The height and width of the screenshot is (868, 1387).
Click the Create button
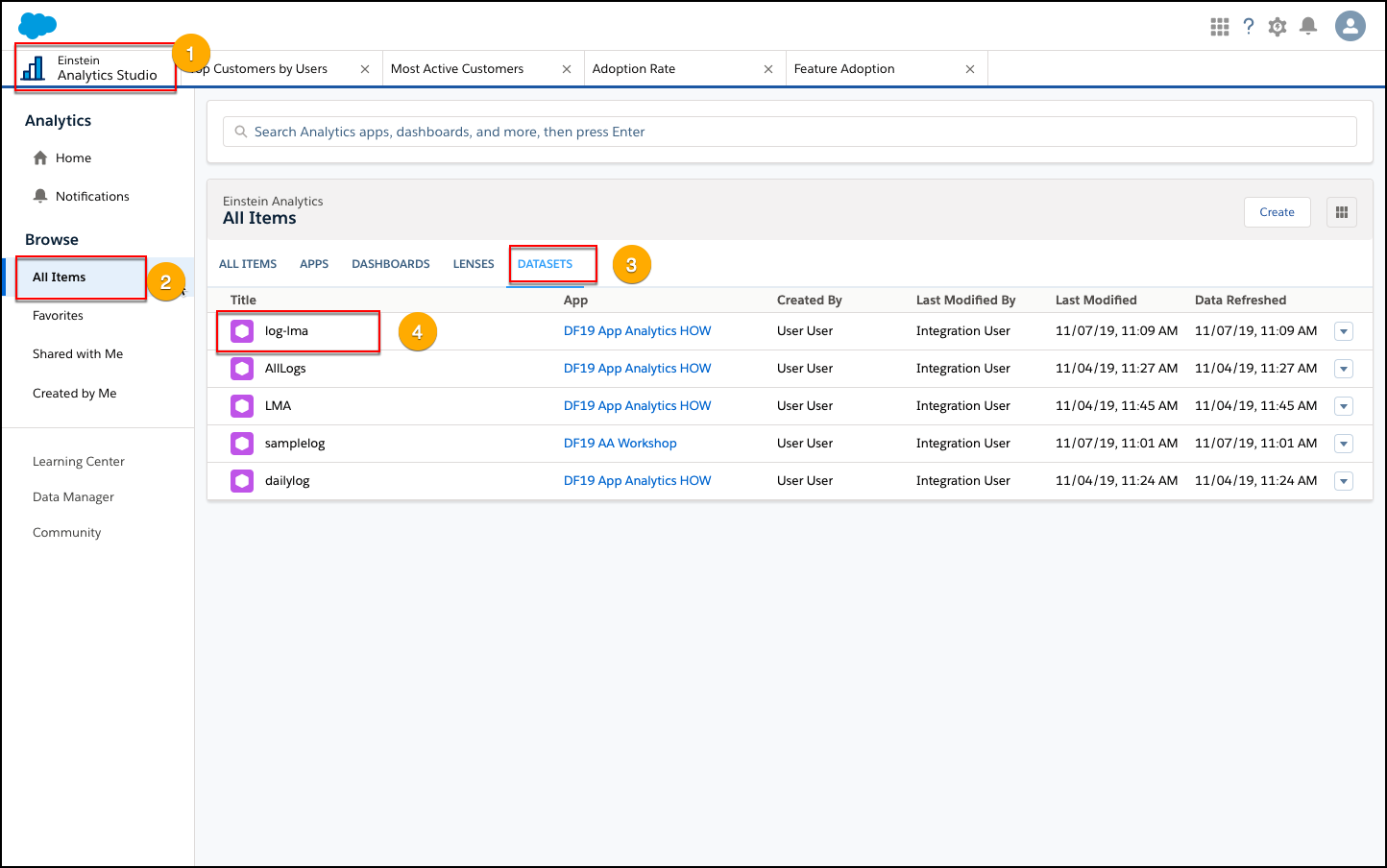[x=1277, y=212]
